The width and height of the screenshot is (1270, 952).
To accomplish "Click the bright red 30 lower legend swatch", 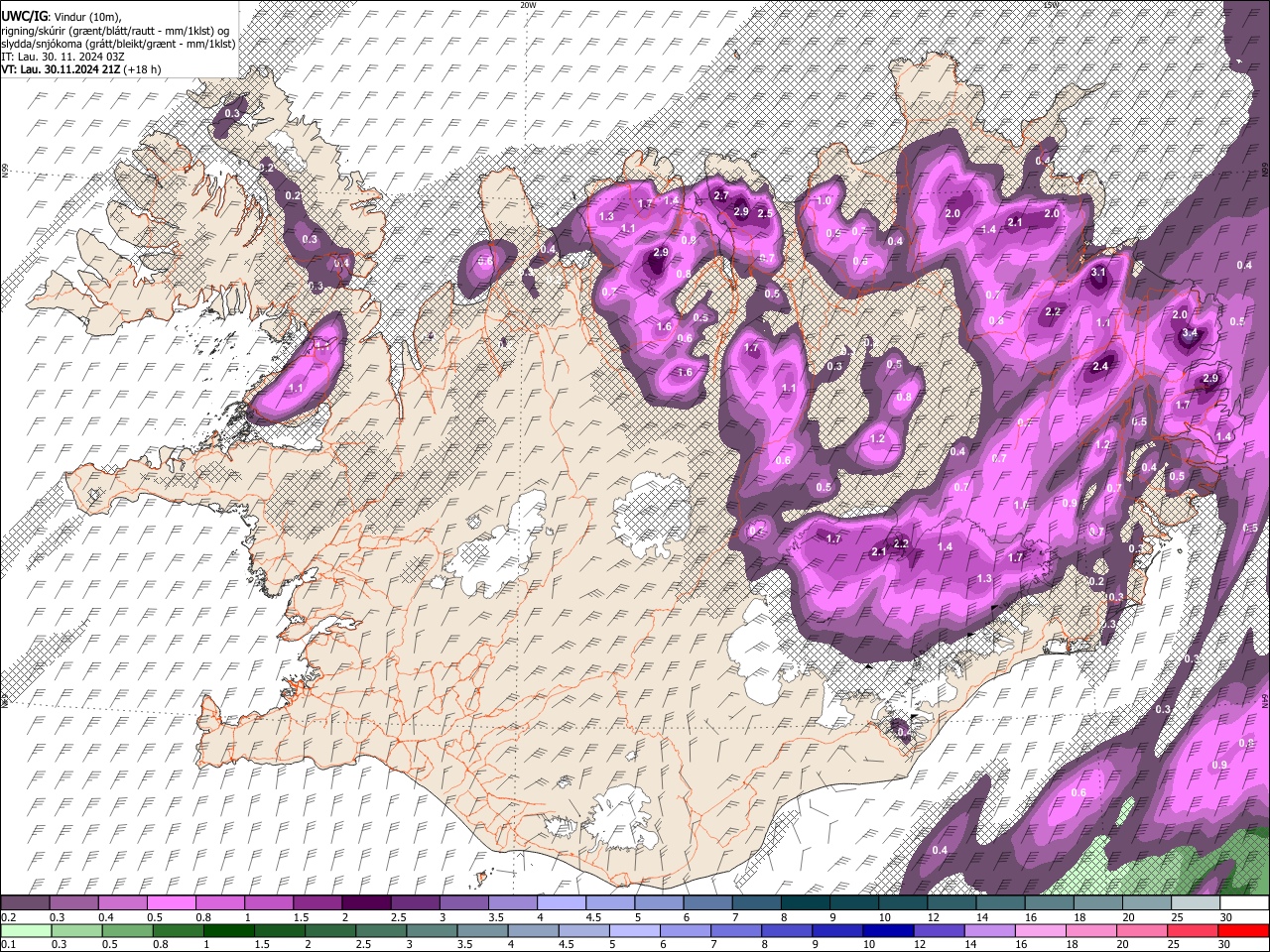I will [1243, 931].
